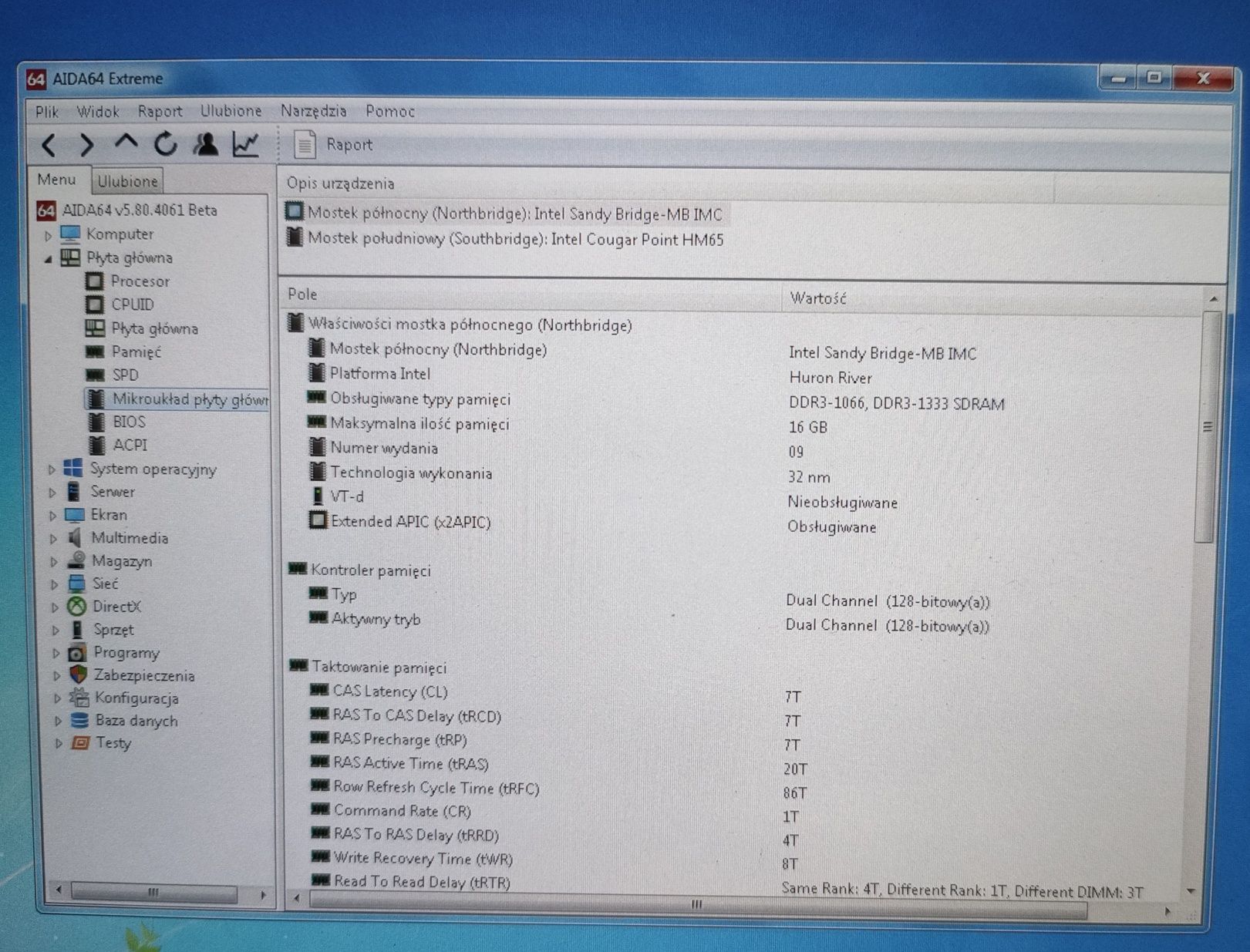
Task: Open the Raport menu
Action: tap(160, 111)
